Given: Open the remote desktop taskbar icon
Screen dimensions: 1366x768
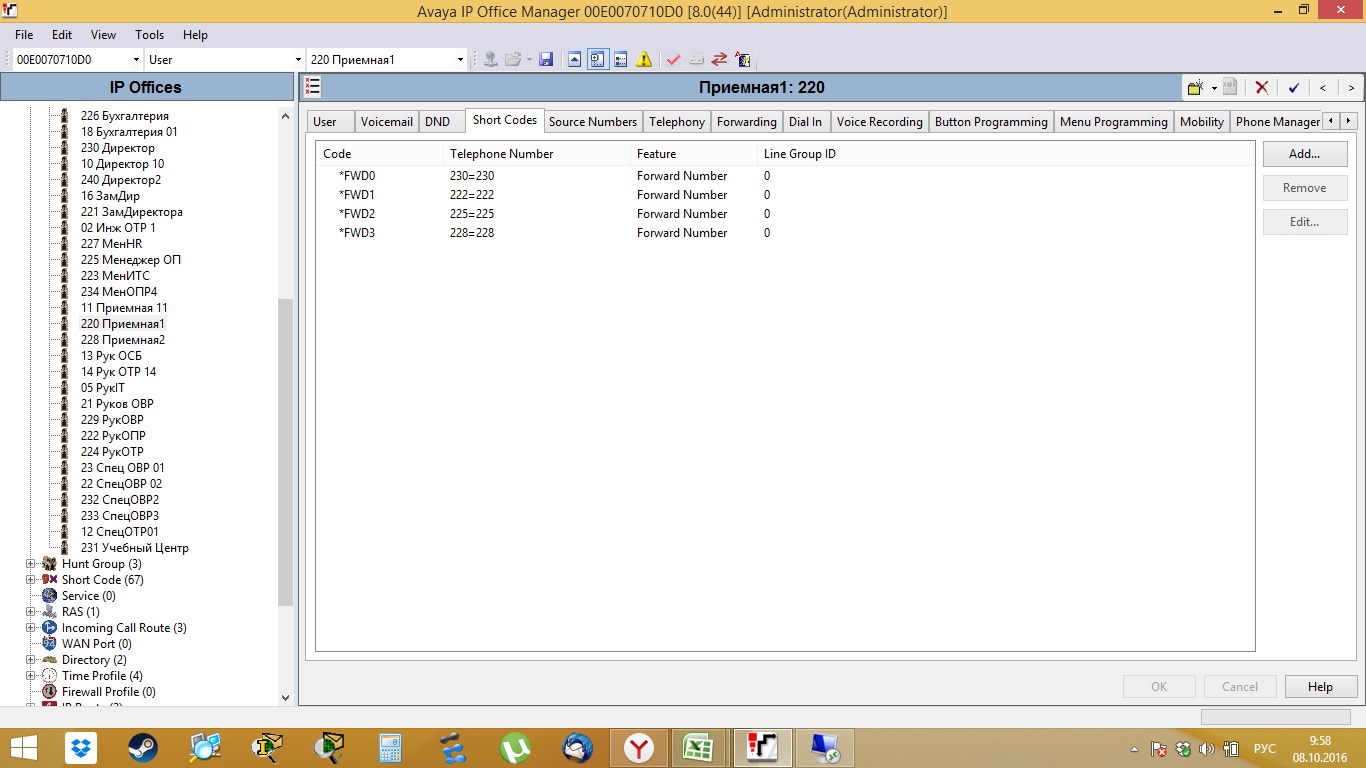Looking at the screenshot, I should 825,747.
